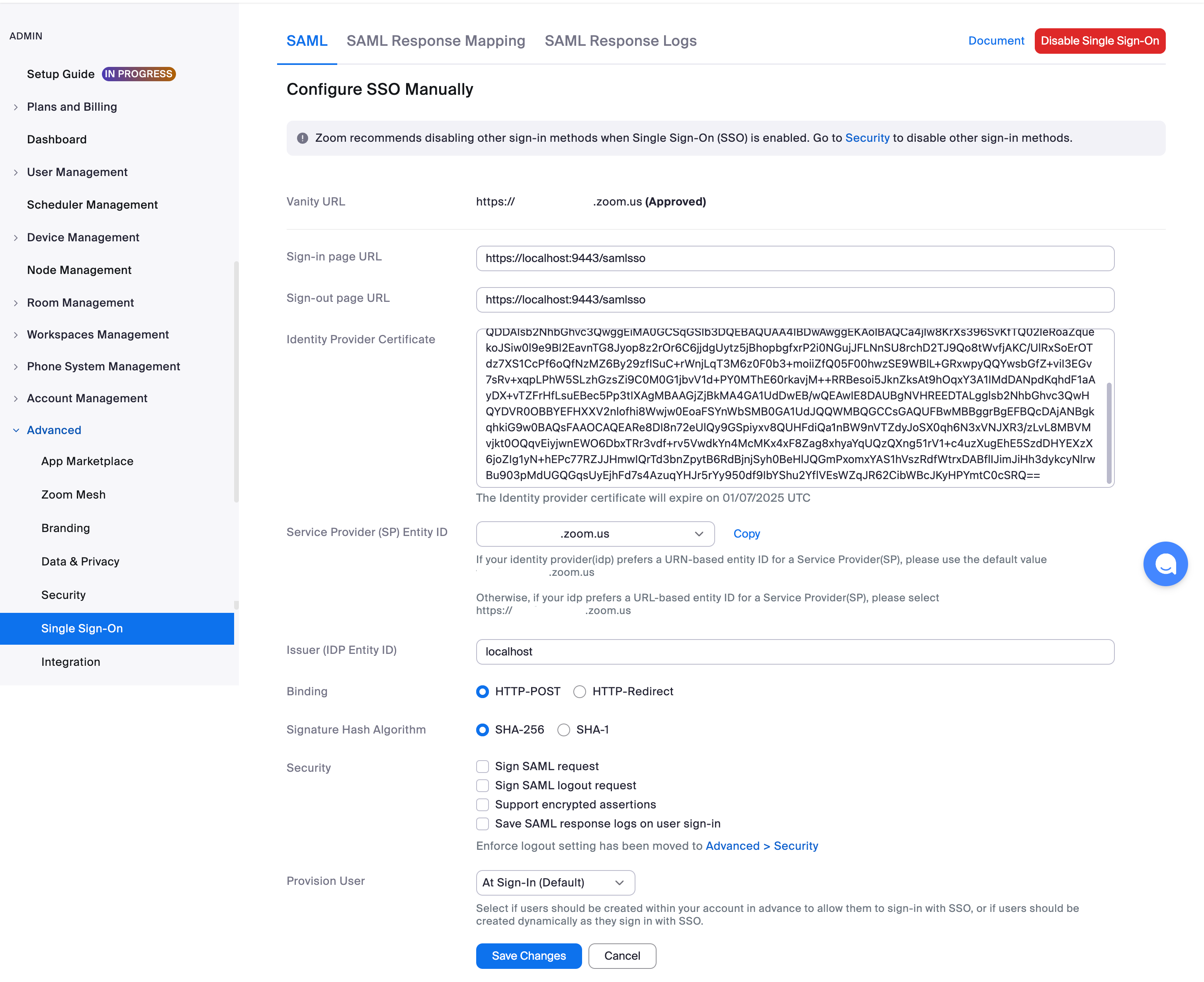This screenshot has width=1204, height=982.
Task: Open the Document link
Action: point(996,41)
